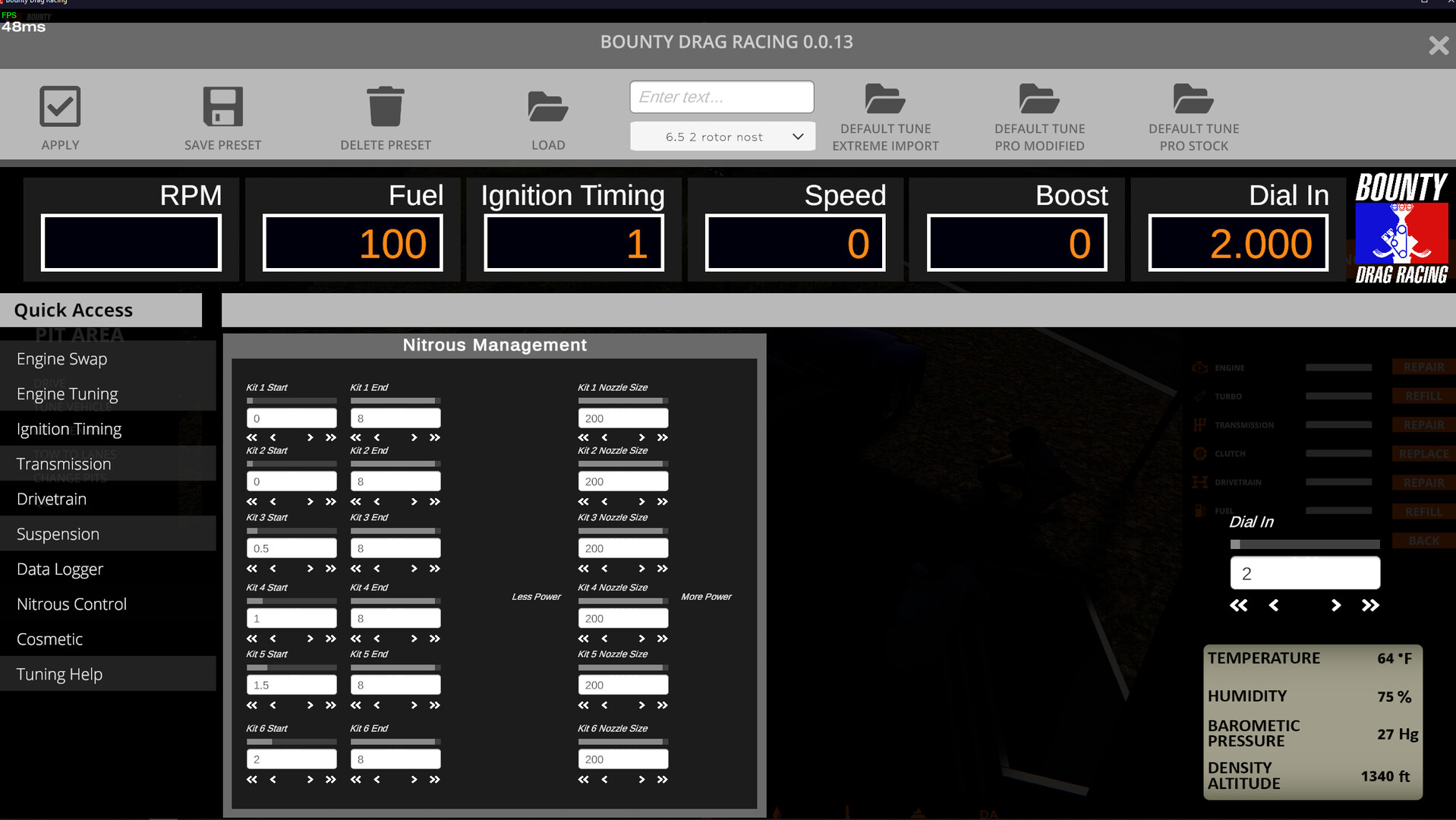
Task: Adjust the Kit 2 Start slider
Action: 291,464
